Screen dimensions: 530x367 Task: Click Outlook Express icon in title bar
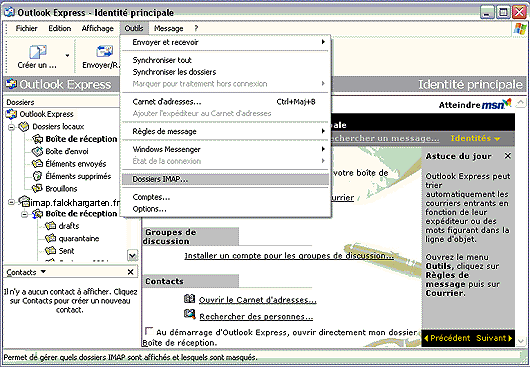[x=9, y=13]
